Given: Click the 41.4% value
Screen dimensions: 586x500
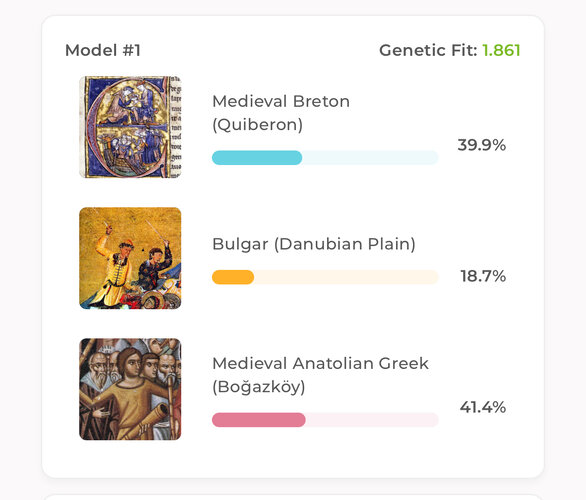Looking at the screenshot, I should point(483,407).
